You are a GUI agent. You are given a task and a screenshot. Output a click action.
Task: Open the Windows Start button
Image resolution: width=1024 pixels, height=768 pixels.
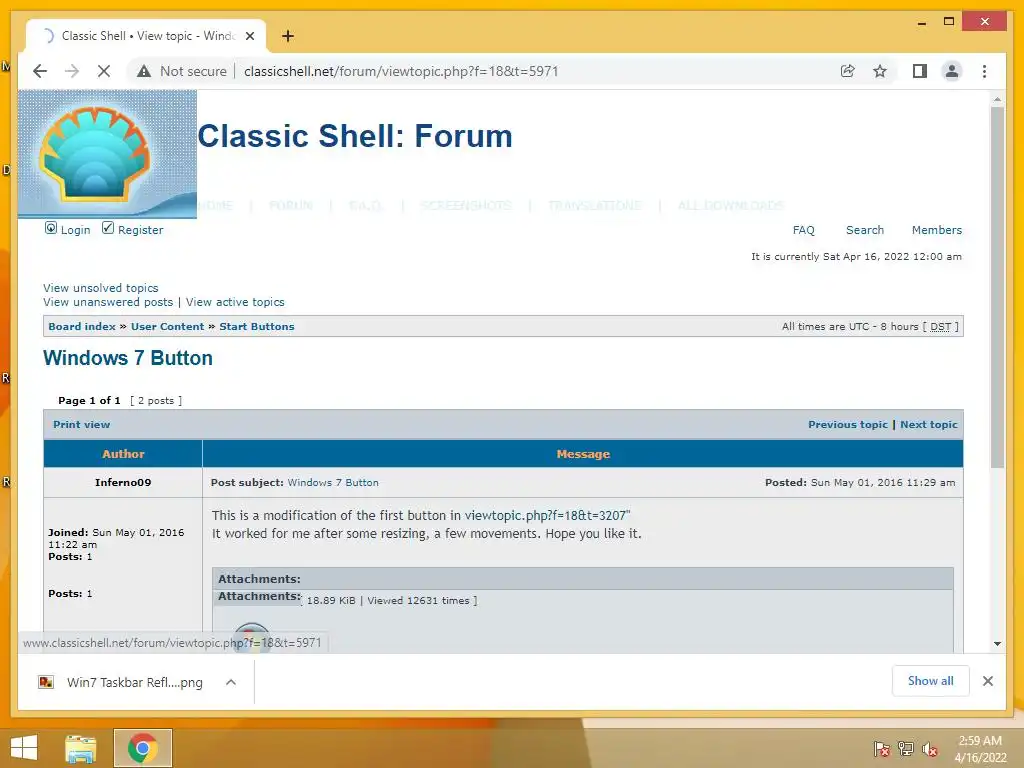24,748
